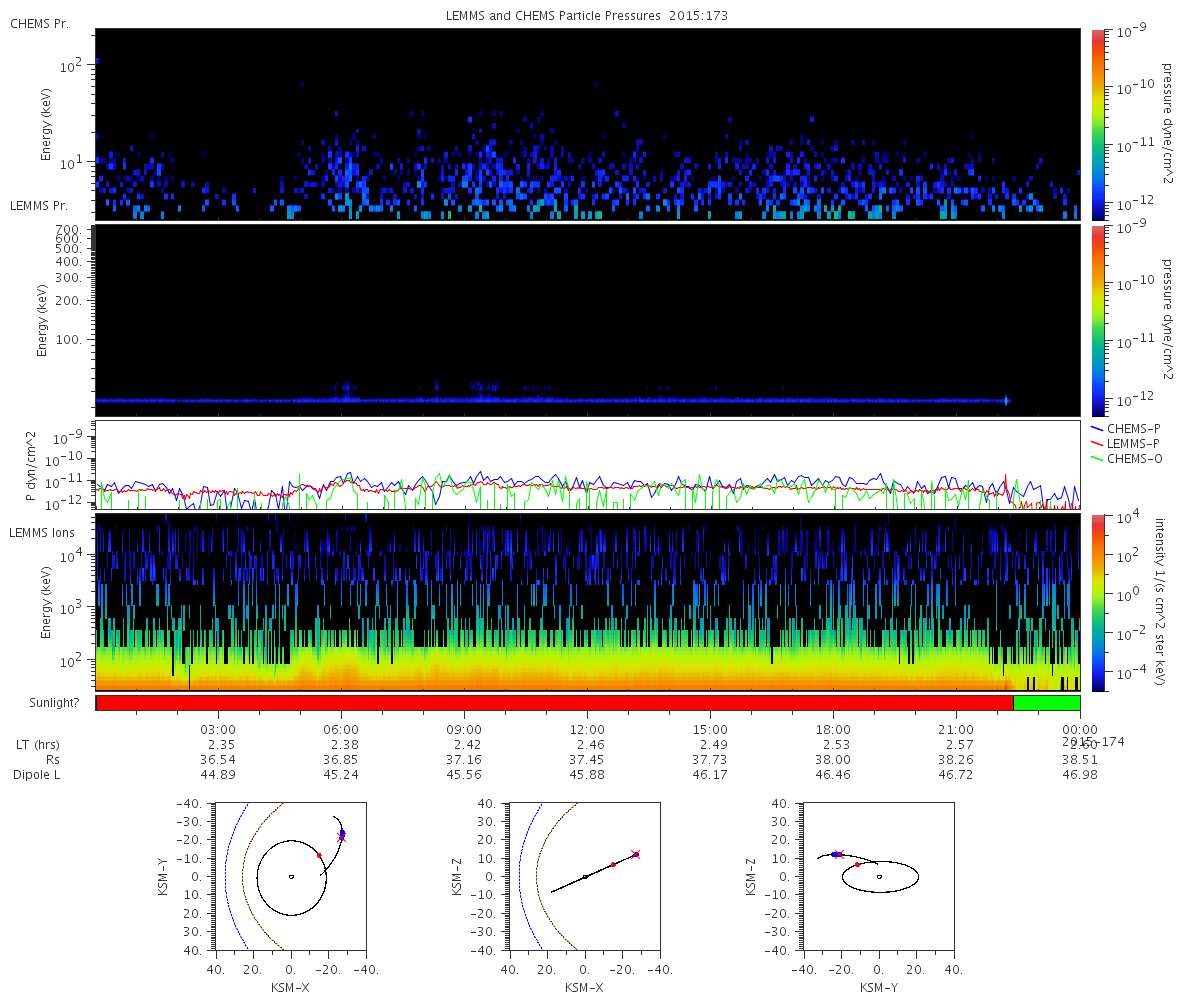
Task: Select the CHEMS-P legend entry
Action: pos(1133,429)
